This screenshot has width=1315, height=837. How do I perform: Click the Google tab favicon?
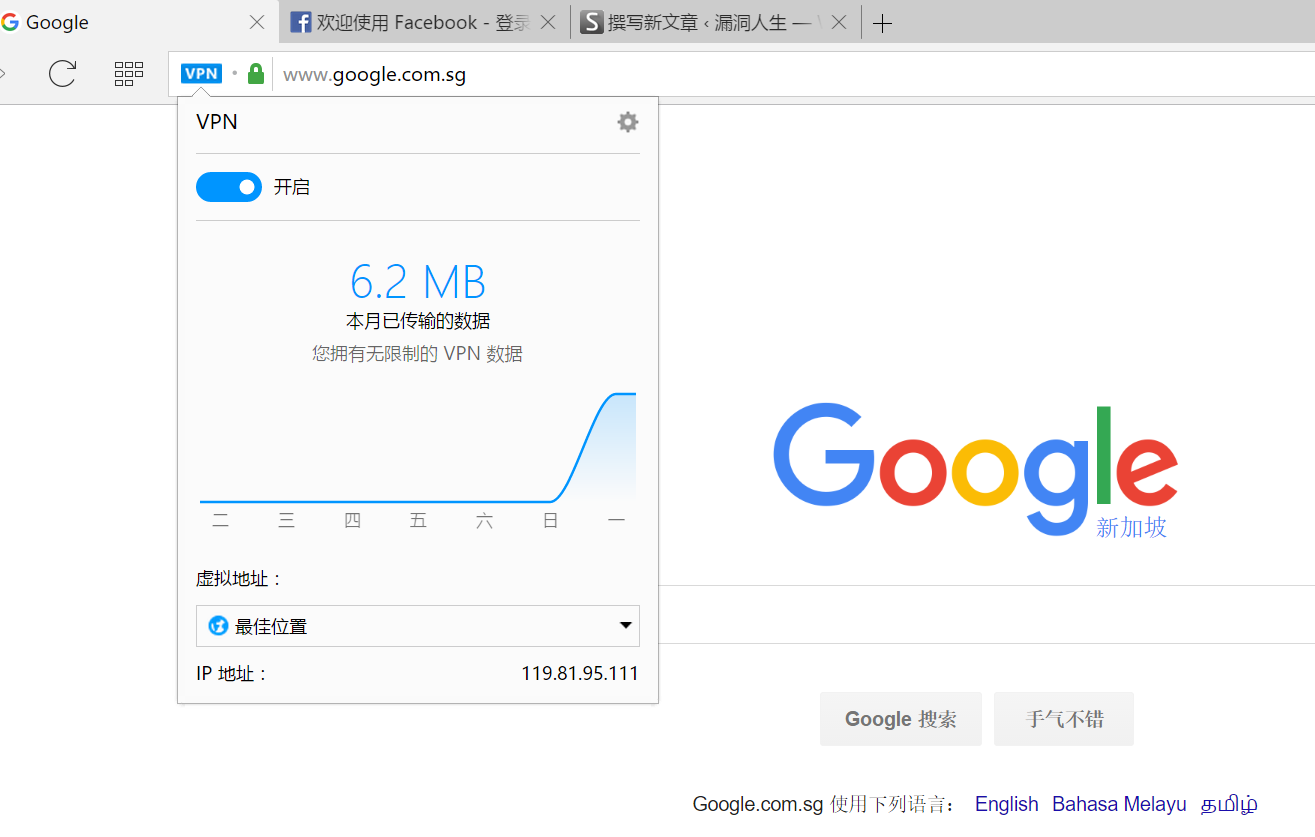click(10, 22)
